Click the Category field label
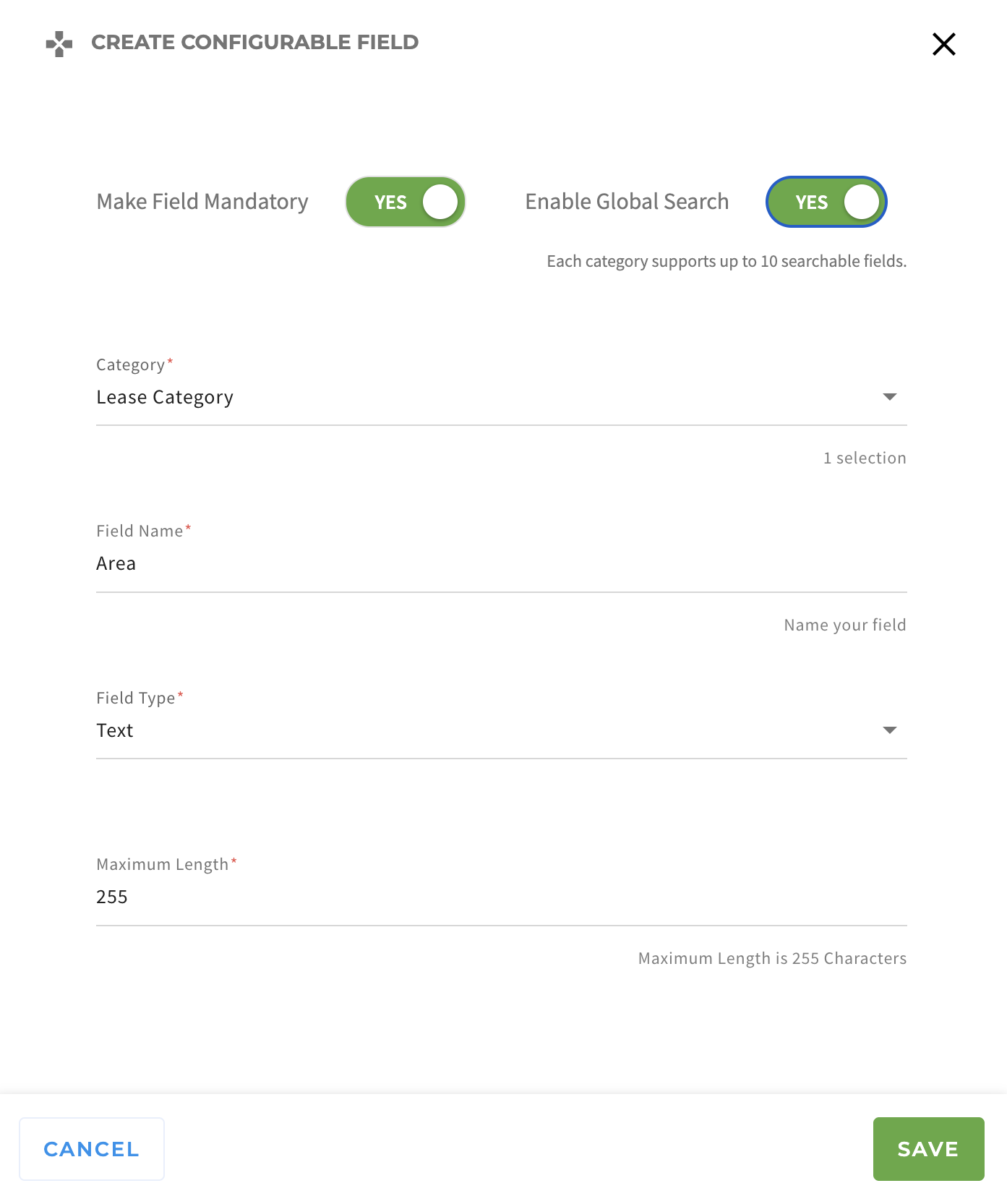This screenshot has height=1204, width=1007. [131, 365]
